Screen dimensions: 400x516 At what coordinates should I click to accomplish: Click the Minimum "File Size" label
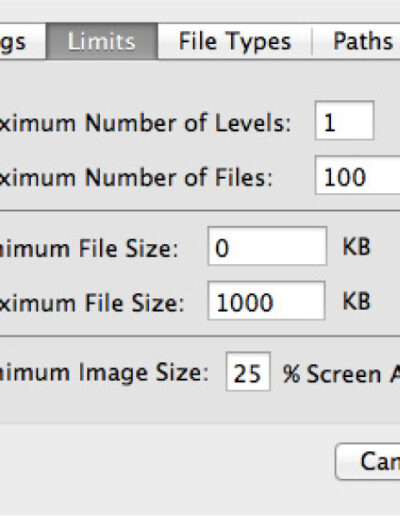129,249
